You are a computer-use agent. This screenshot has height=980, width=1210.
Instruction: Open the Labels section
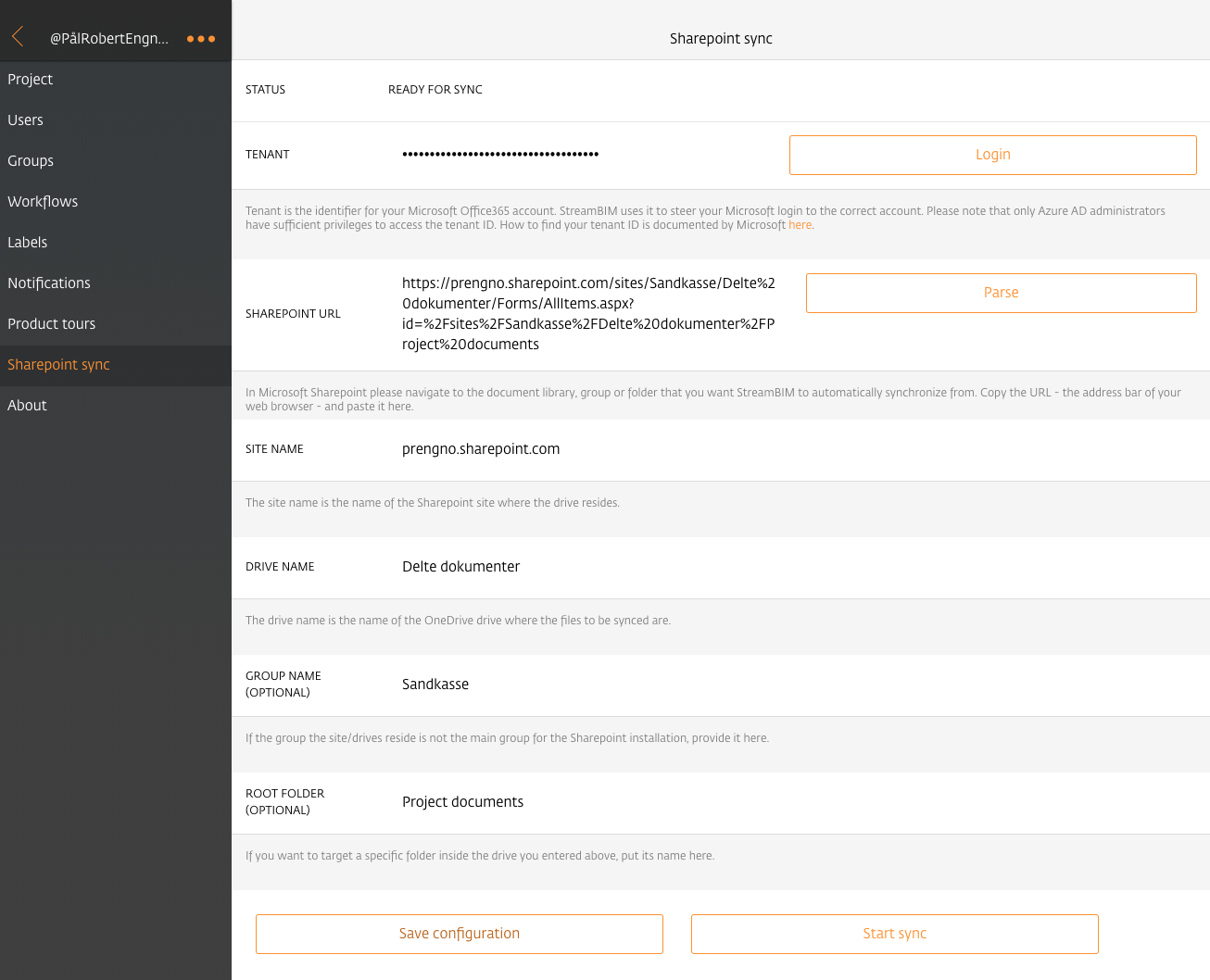point(116,243)
